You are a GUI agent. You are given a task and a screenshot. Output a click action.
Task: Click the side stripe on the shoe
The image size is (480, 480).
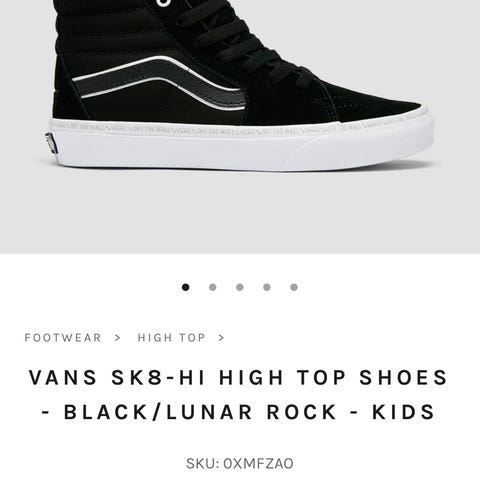click(x=157, y=82)
